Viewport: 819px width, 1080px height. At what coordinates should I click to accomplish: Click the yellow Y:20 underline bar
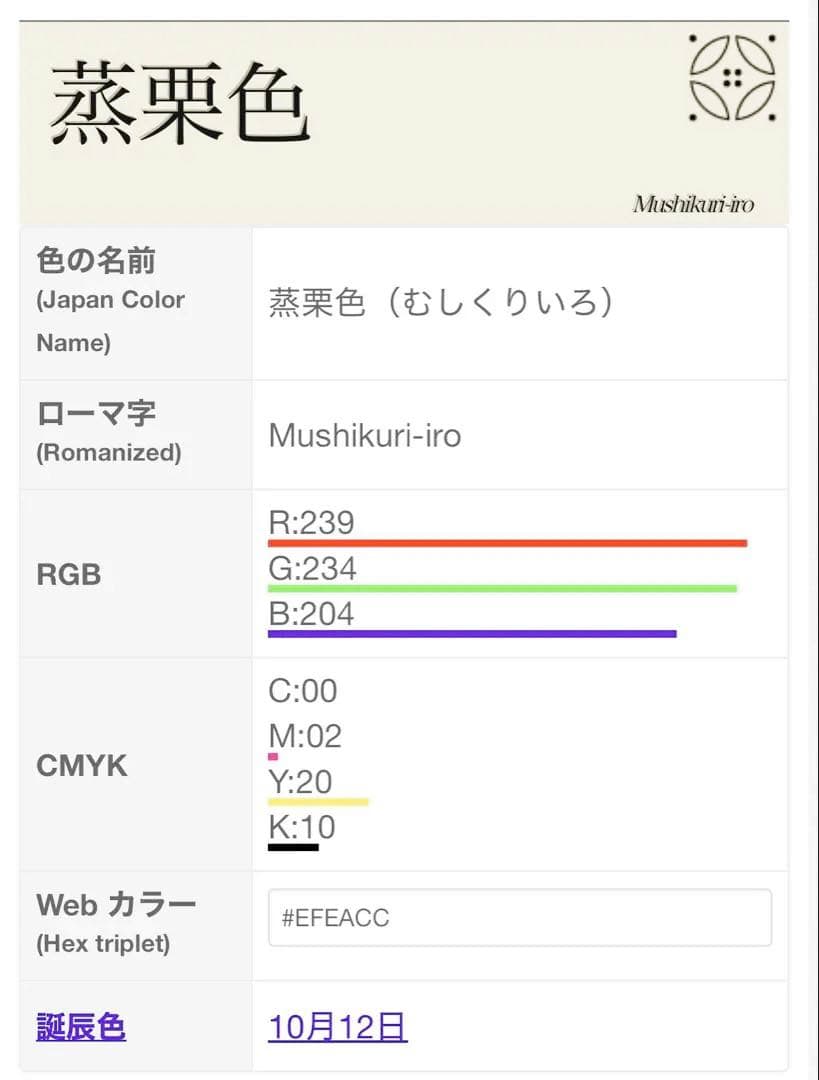[320, 802]
